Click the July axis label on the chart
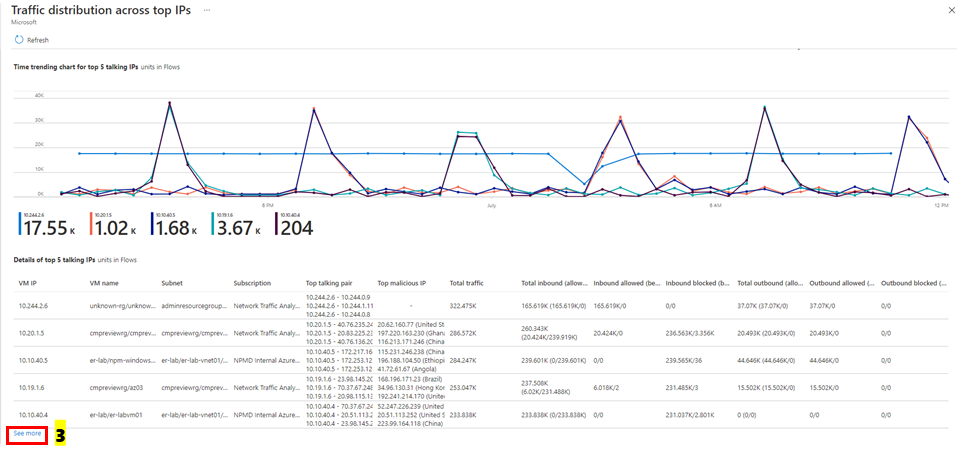 click(492, 206)
